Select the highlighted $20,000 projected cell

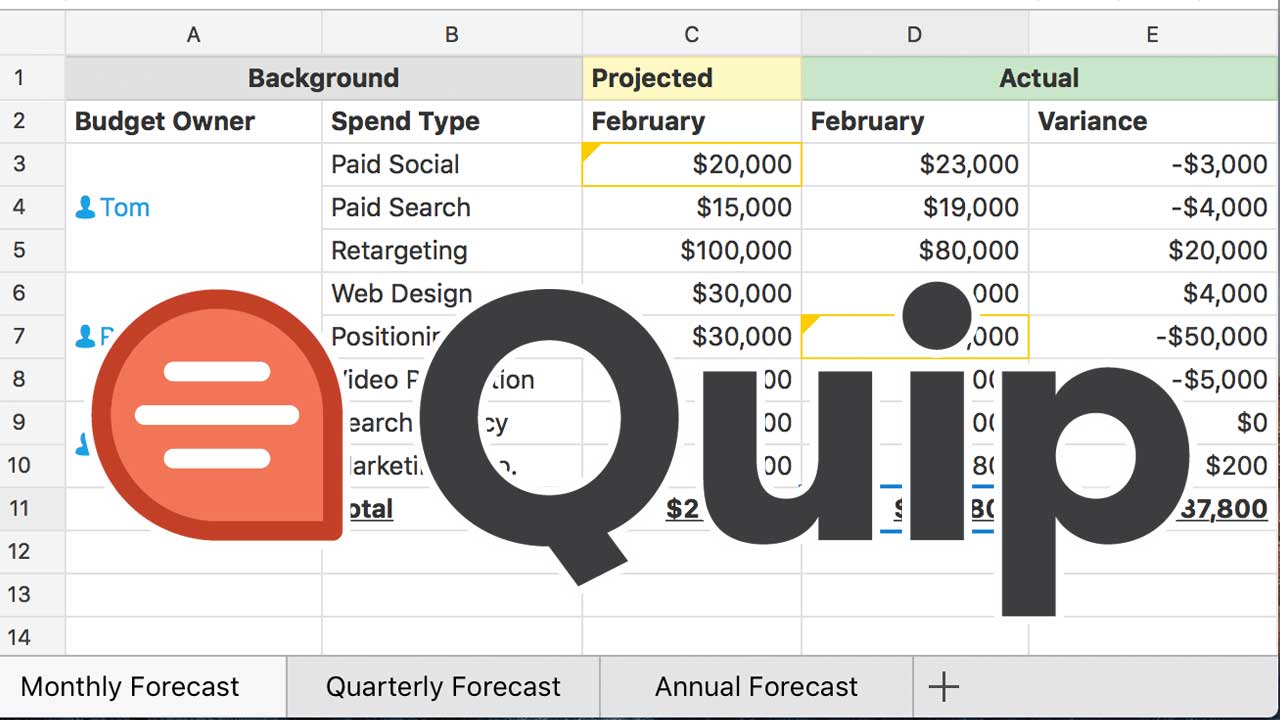[x=692, y=164]
